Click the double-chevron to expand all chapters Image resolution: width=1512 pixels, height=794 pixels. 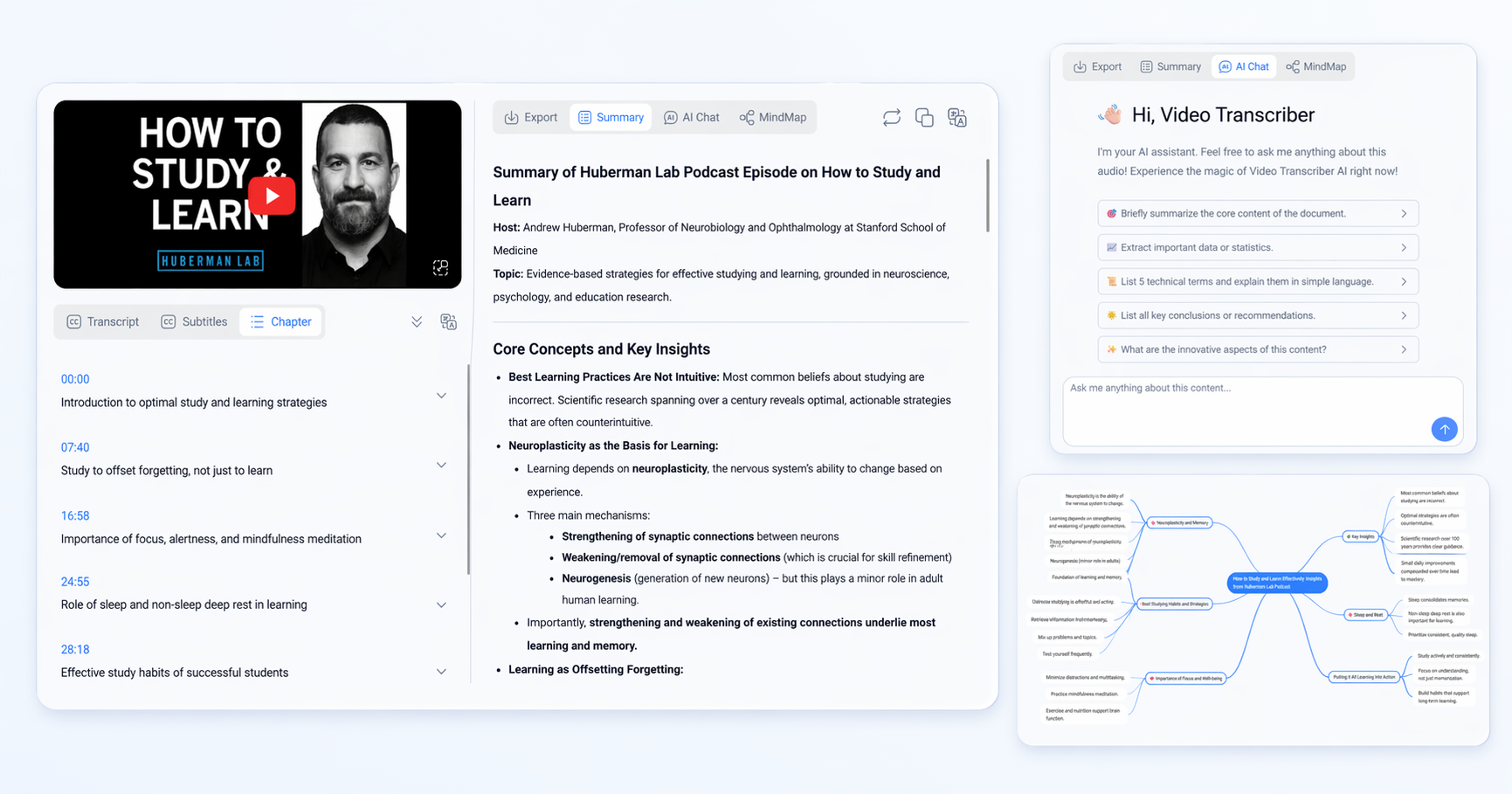point(416,321)
